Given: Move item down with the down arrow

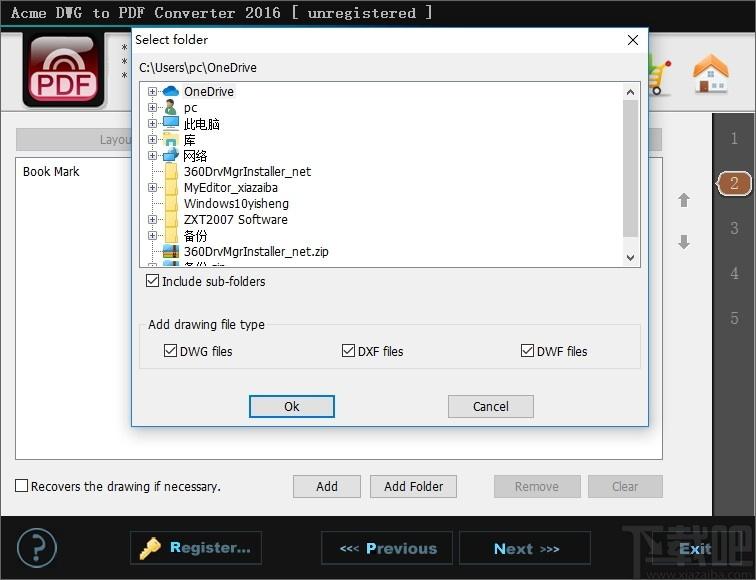Looking at the screenshot, I should [684, 242].
